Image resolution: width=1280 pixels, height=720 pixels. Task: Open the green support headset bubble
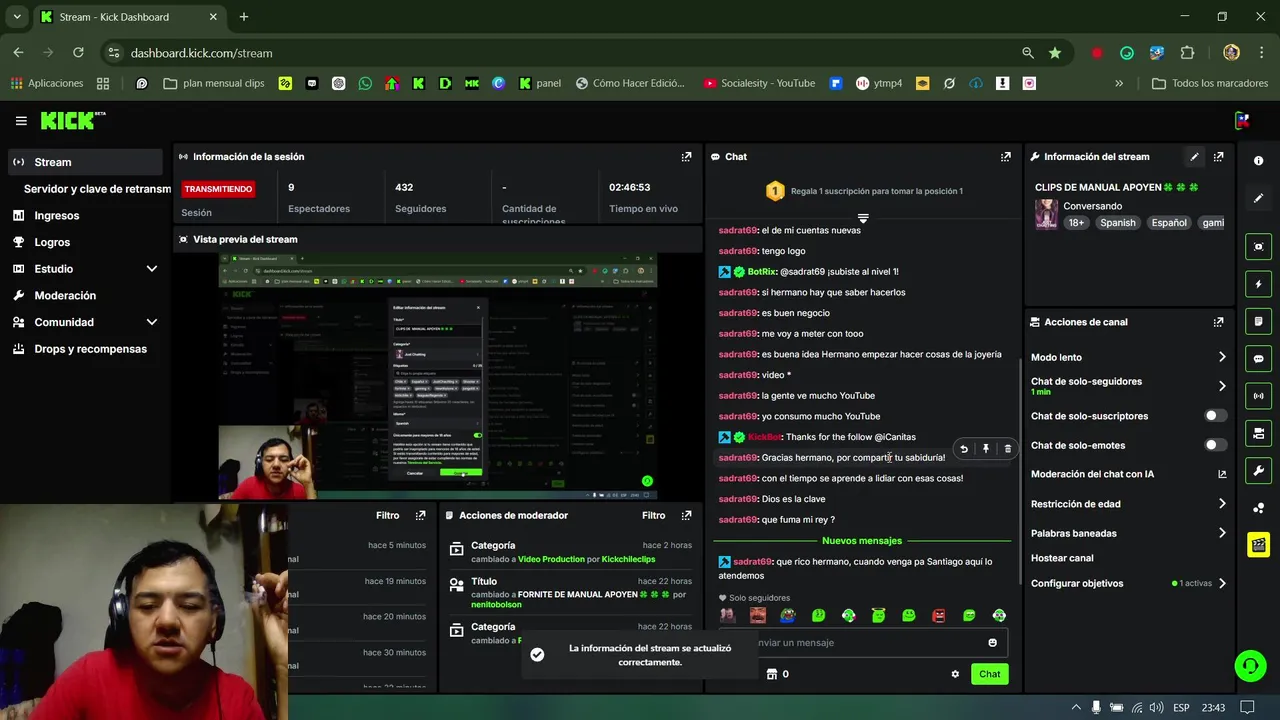tap(1249, 666)
